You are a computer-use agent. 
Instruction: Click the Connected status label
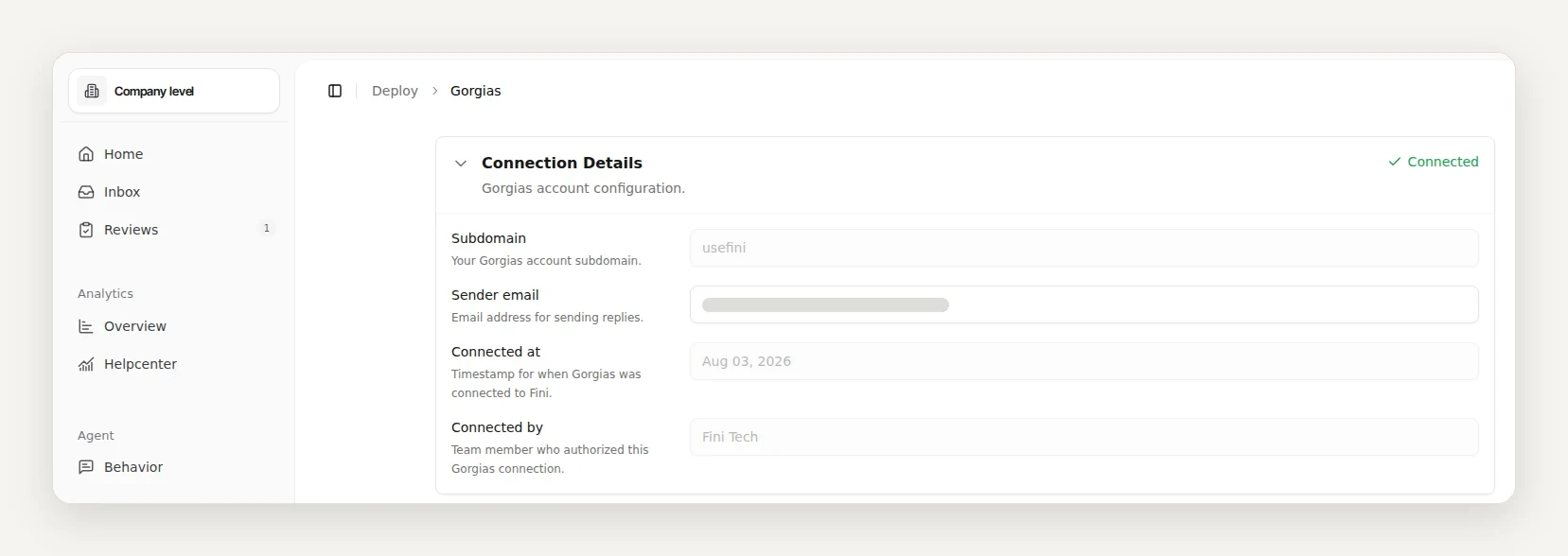pos(1443,162)
